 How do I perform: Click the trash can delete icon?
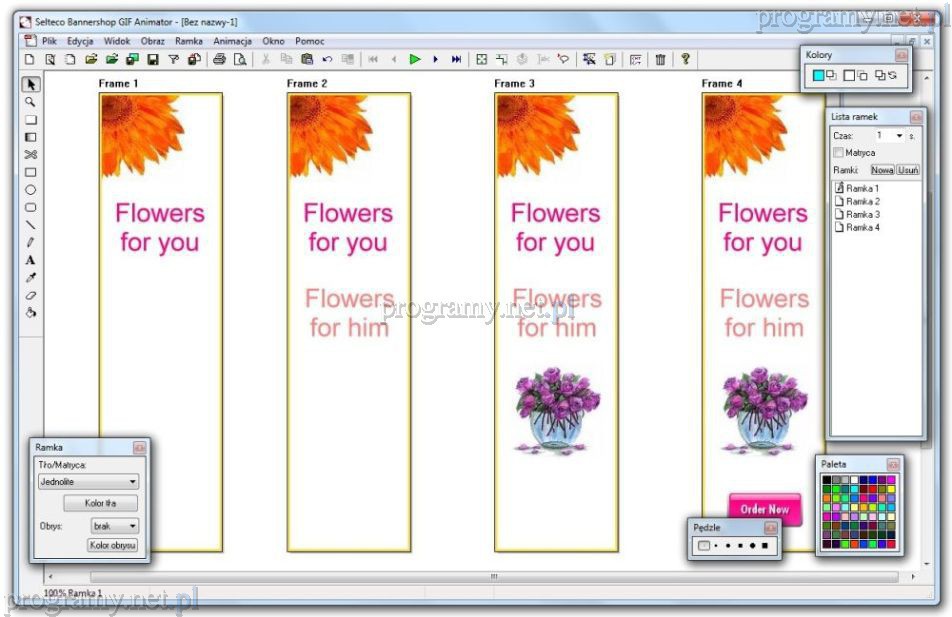coord(660,60)
